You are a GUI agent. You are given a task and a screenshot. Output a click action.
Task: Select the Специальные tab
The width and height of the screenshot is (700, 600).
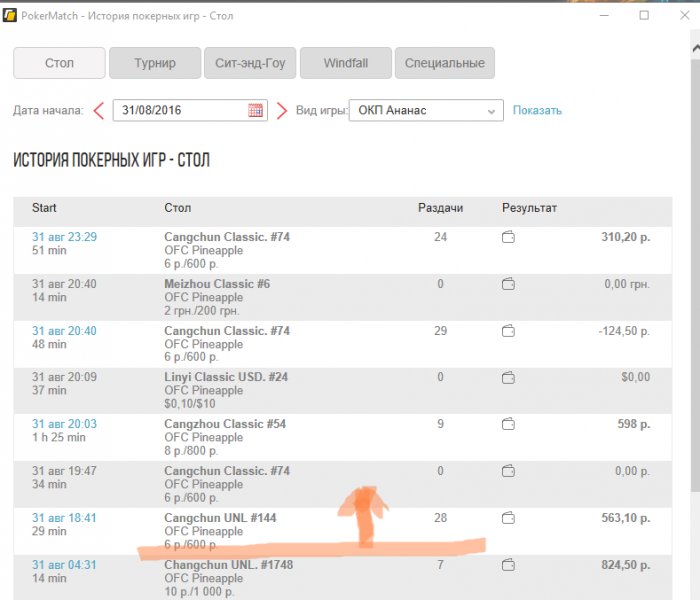445,63
